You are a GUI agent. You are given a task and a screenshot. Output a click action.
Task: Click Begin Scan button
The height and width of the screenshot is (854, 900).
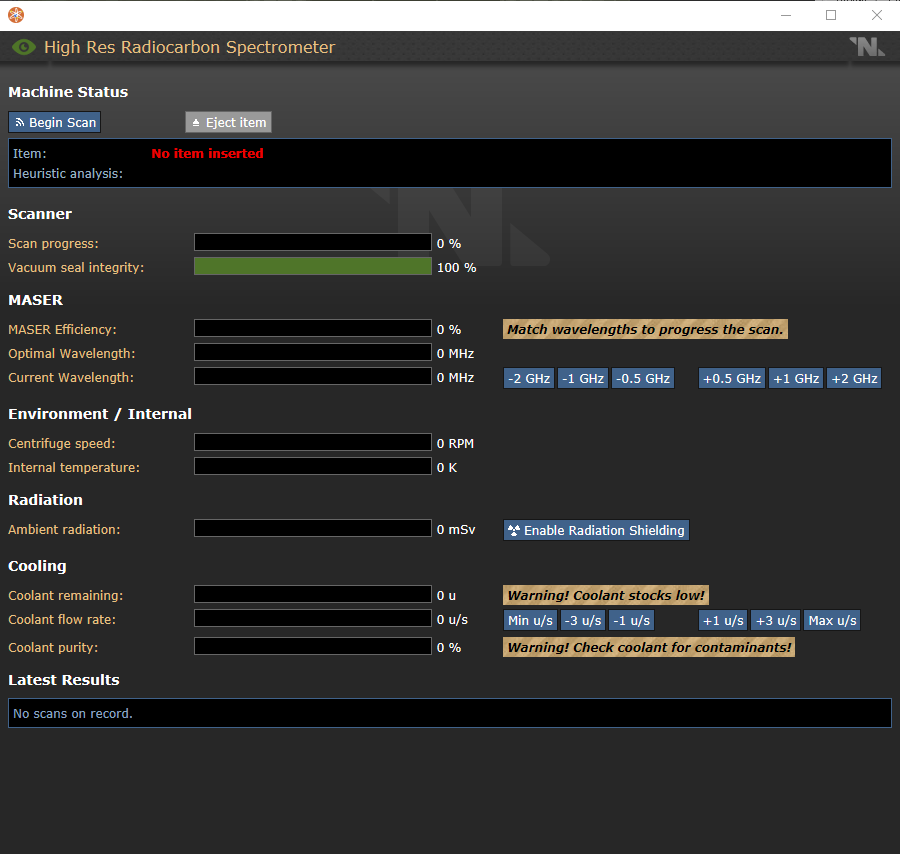(x=55, y=122)
